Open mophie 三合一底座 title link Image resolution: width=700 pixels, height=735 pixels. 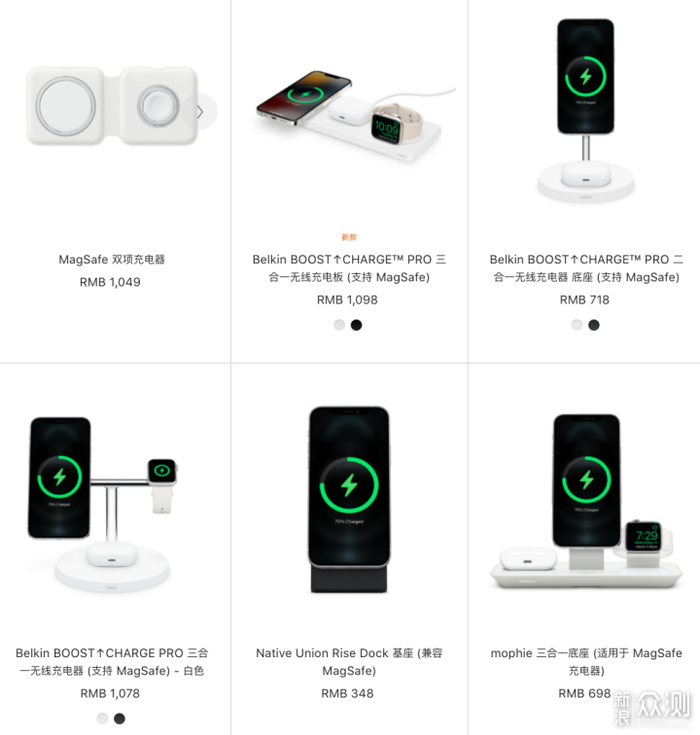pos(586,662)
